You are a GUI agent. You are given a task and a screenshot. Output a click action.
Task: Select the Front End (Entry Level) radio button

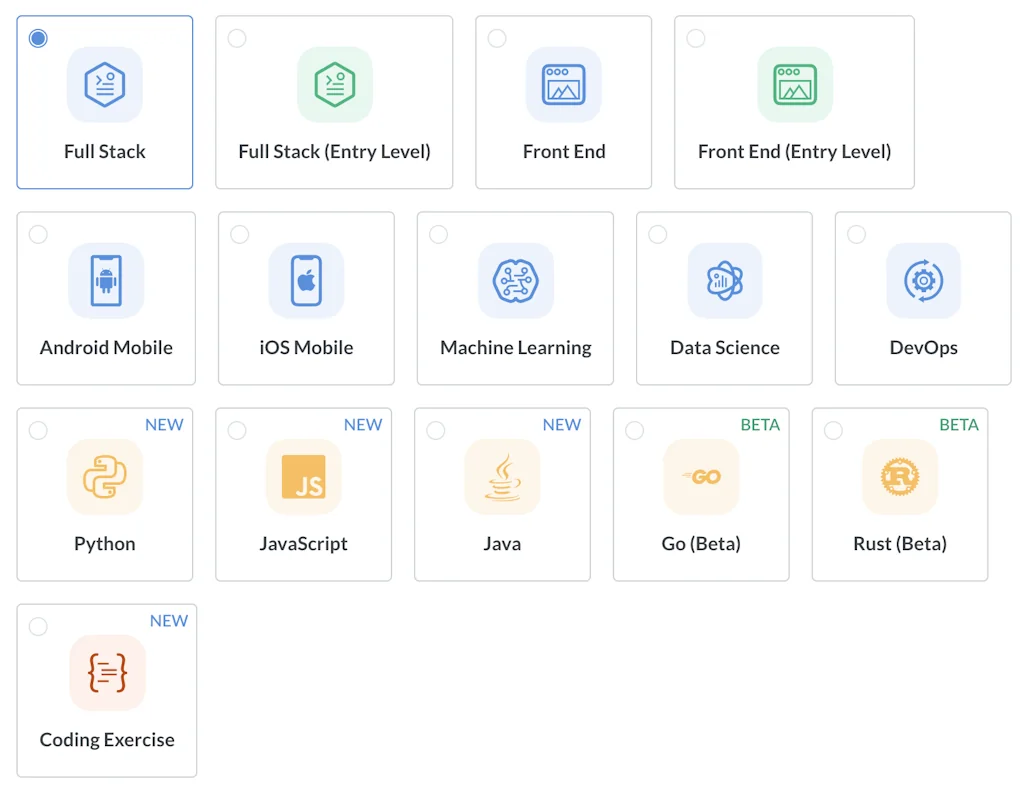click(x=696, y=38)
